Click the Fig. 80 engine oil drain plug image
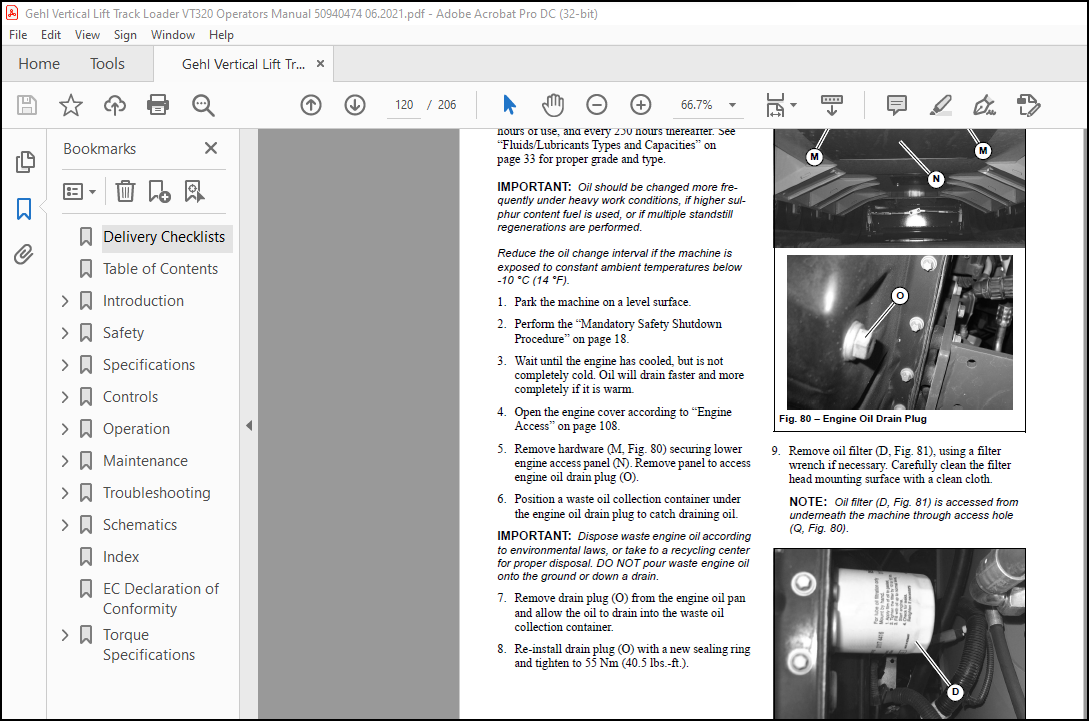1089x721 pixels. tap(899, 332)
